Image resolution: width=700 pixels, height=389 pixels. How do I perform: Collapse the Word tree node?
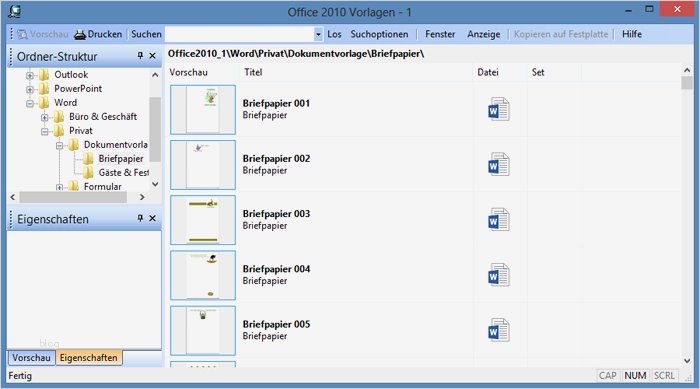tap(30, 104)
